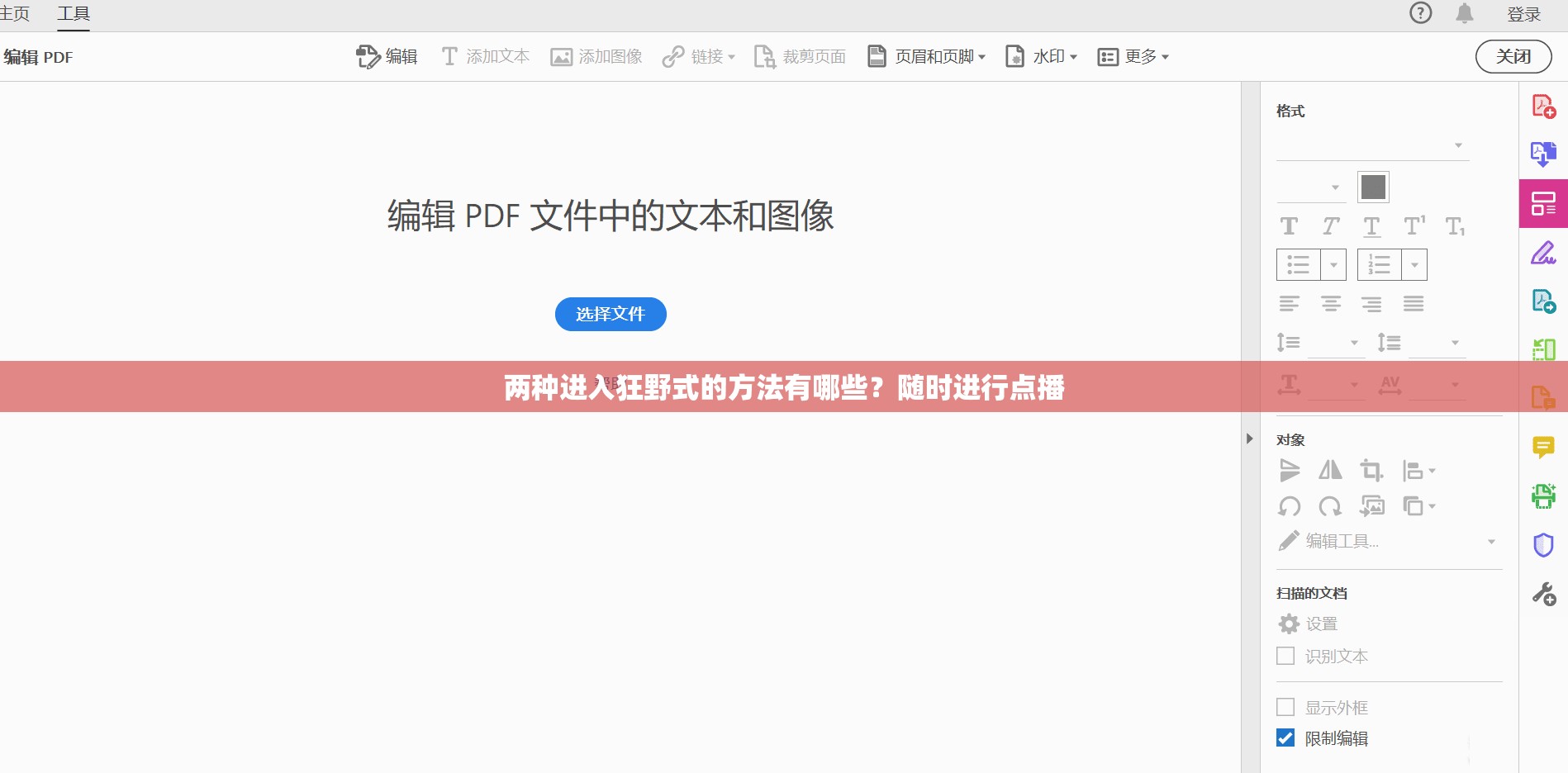Viewport: 1568px width, 773px height.
Task: Click the bulleted list icon
Action: (1298, 264)
